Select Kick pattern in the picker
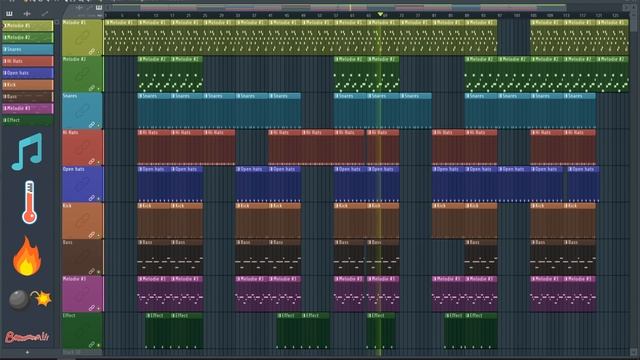Image resolution: width=640 pixels, height=360 pixels. (x=28, y=85)
